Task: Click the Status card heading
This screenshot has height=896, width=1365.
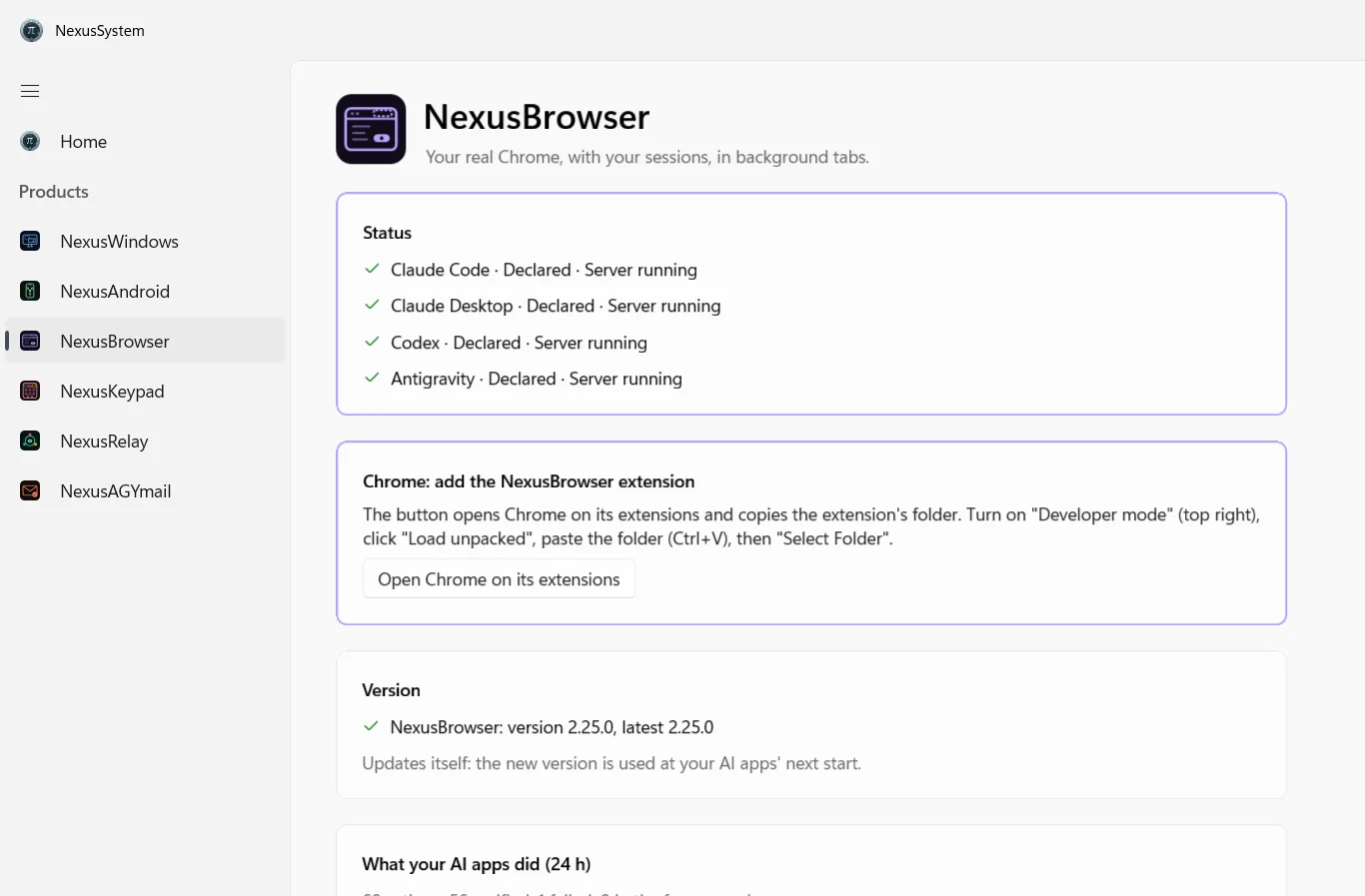Action: (387, 233)
